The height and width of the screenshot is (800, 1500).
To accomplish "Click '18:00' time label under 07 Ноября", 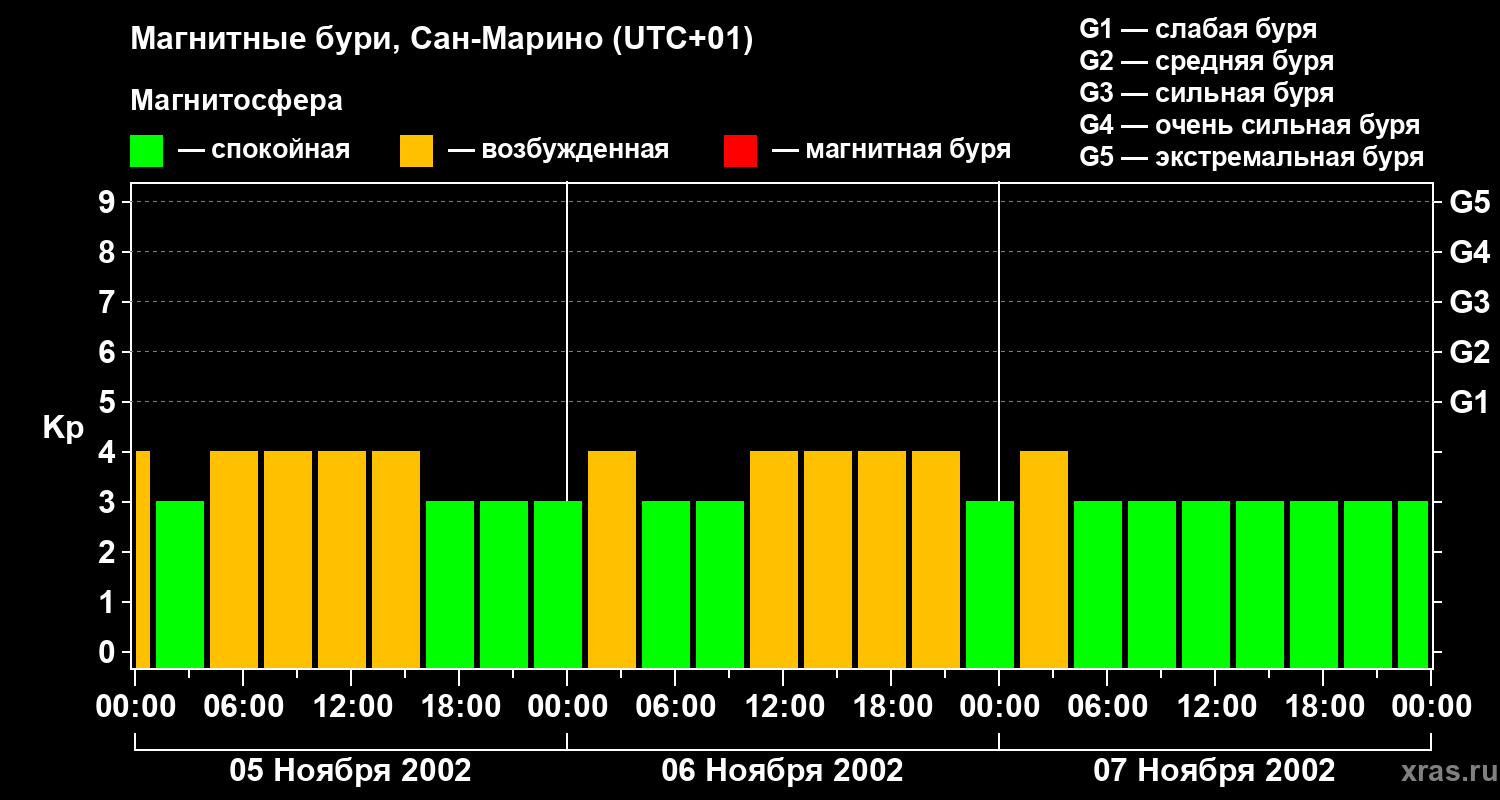I will click(x=1323, y=706).
